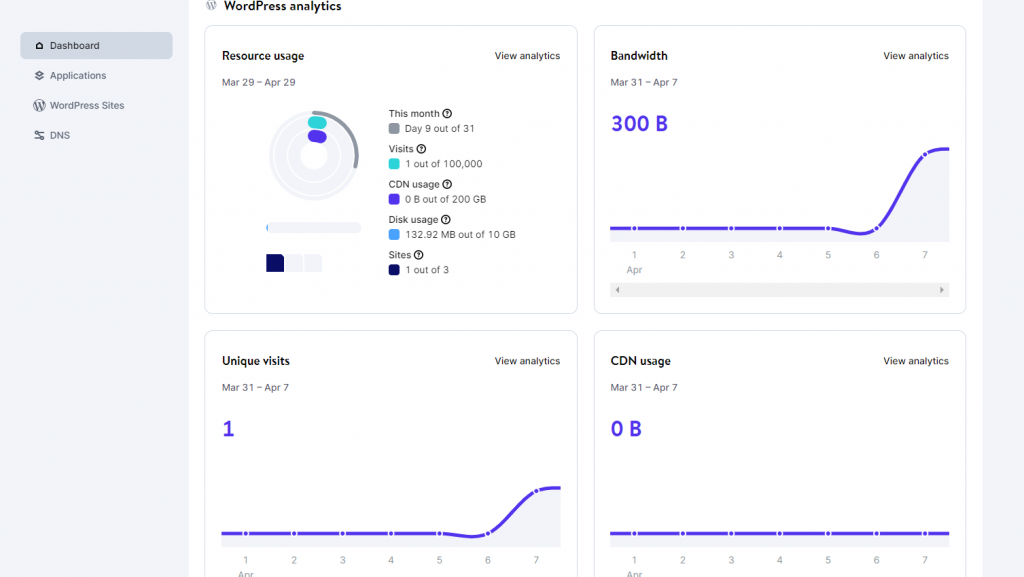Click the 'Mar 29 – Apr 29' date range
Screen dimensions: 1024x577
[259, 82]
